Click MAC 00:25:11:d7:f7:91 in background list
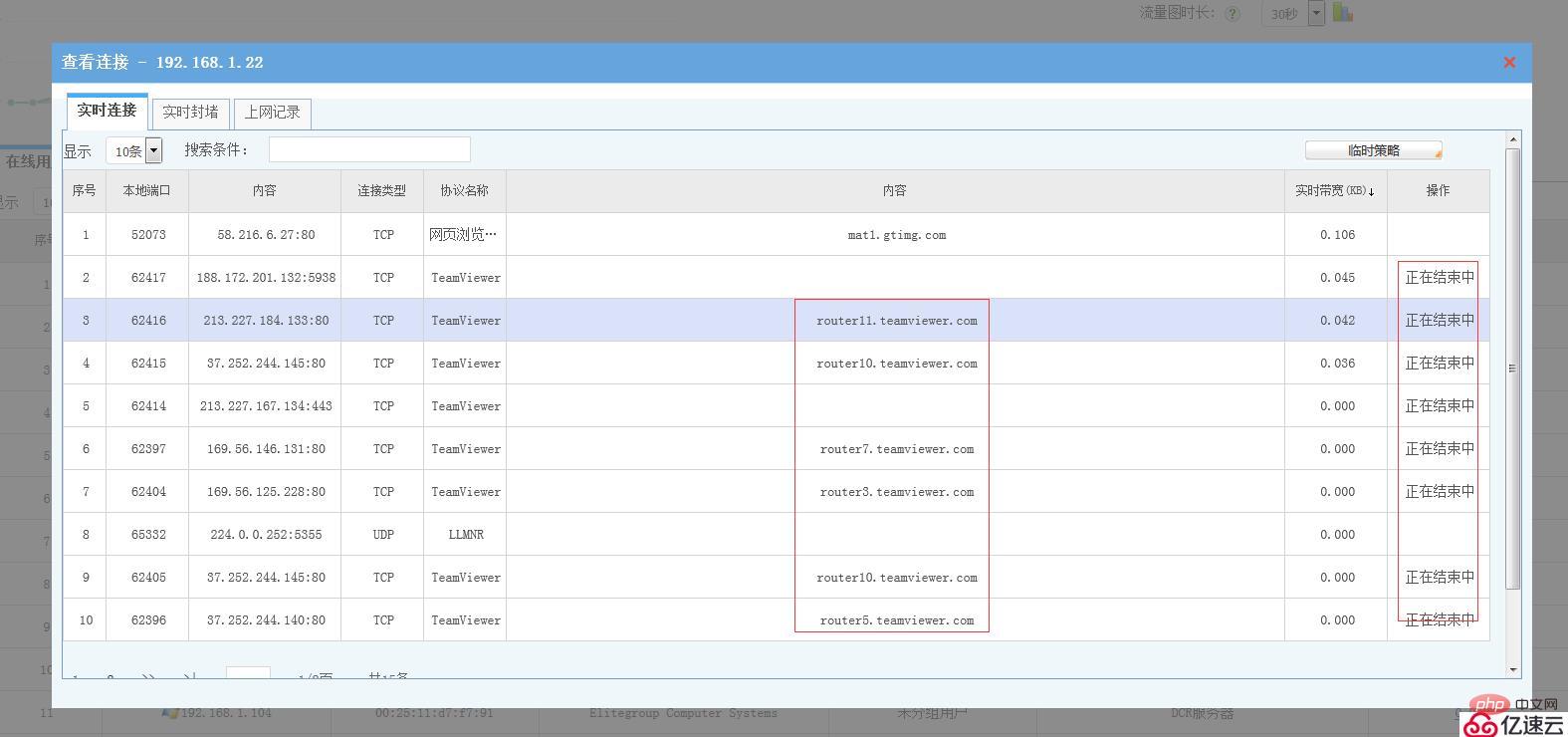The width and height of the screenshot is (1568, 737). point(434,713)
